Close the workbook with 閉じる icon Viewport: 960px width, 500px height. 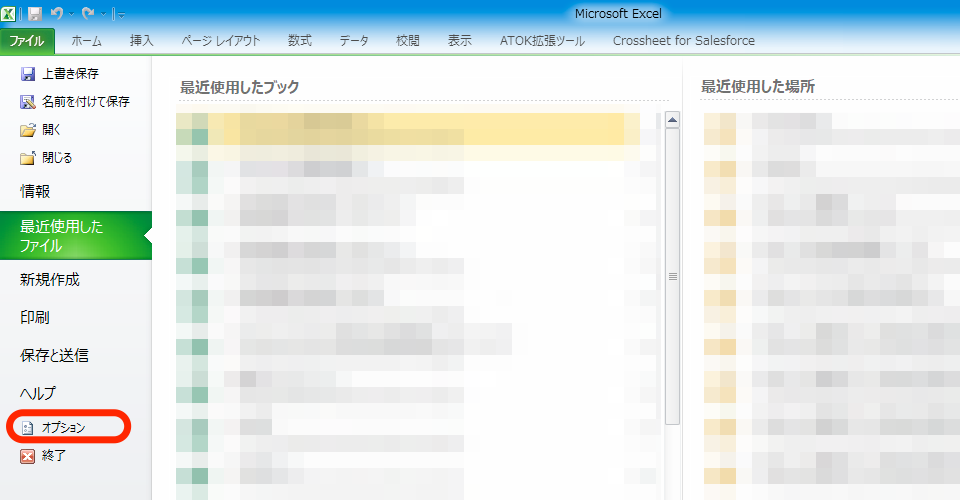pyautogui.click(x=28, y=158)
